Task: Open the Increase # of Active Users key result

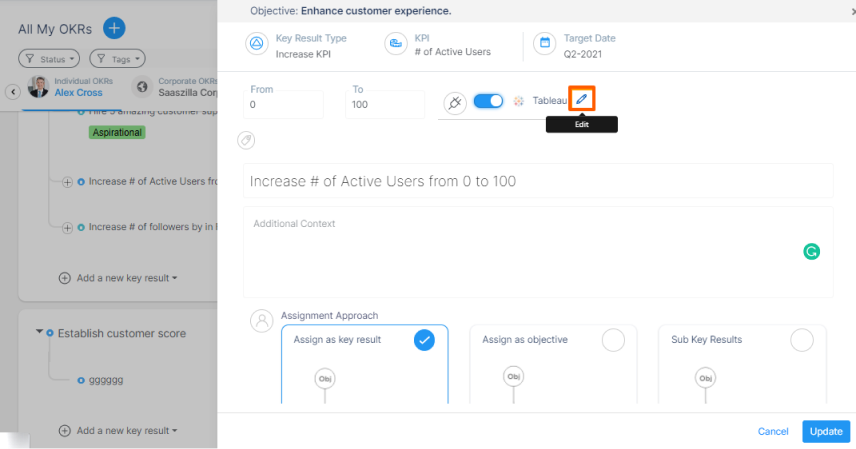Action: click(153, 181)
